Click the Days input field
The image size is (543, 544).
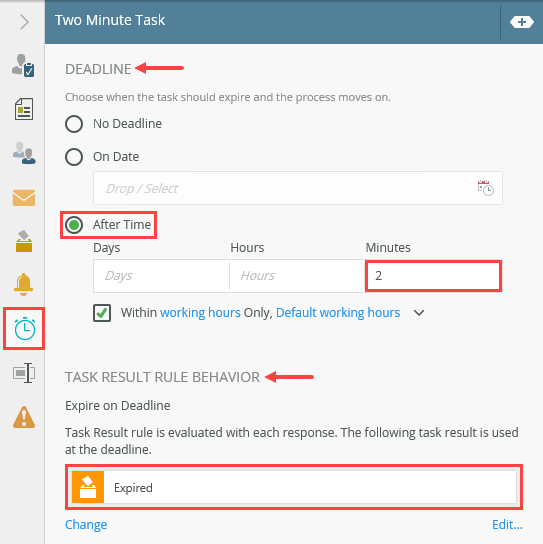coord(161,276)
